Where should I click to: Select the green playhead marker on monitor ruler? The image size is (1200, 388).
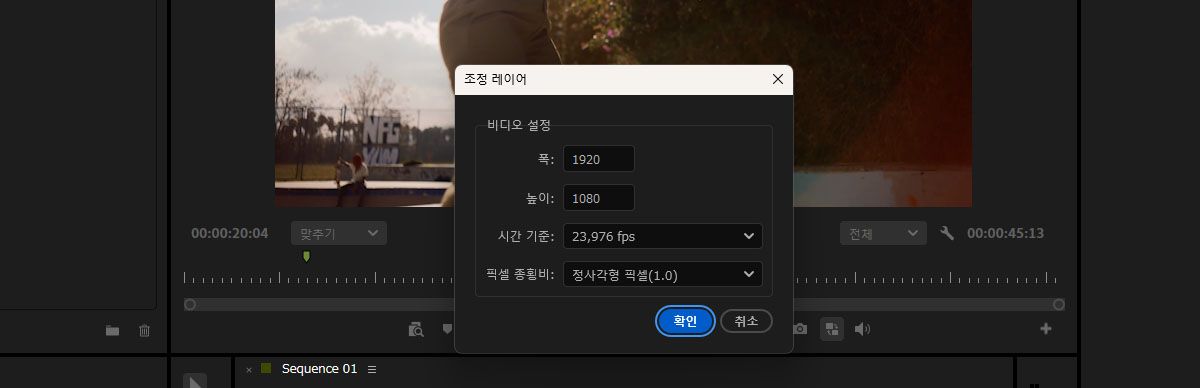[x=306, y=257]
